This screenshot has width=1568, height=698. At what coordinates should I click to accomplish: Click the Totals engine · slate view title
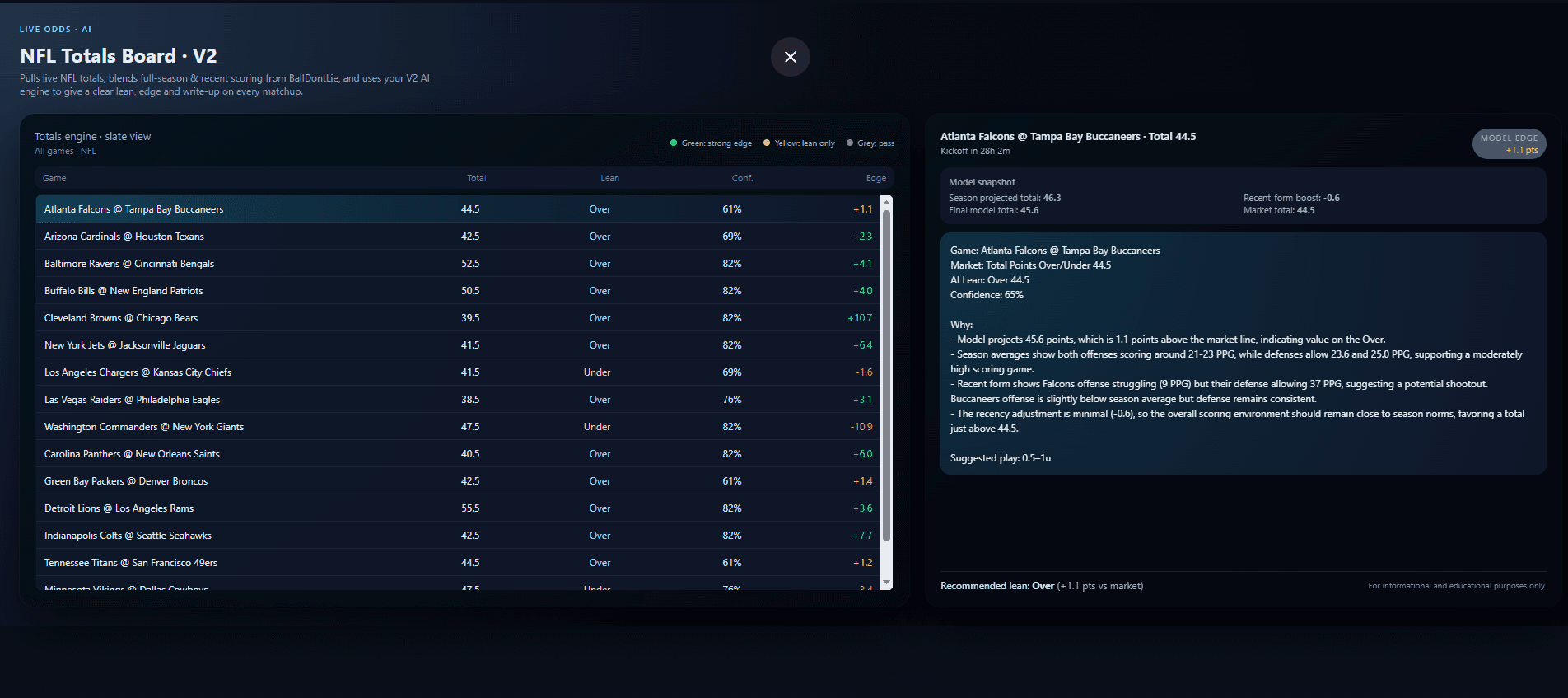pos(92,137)
